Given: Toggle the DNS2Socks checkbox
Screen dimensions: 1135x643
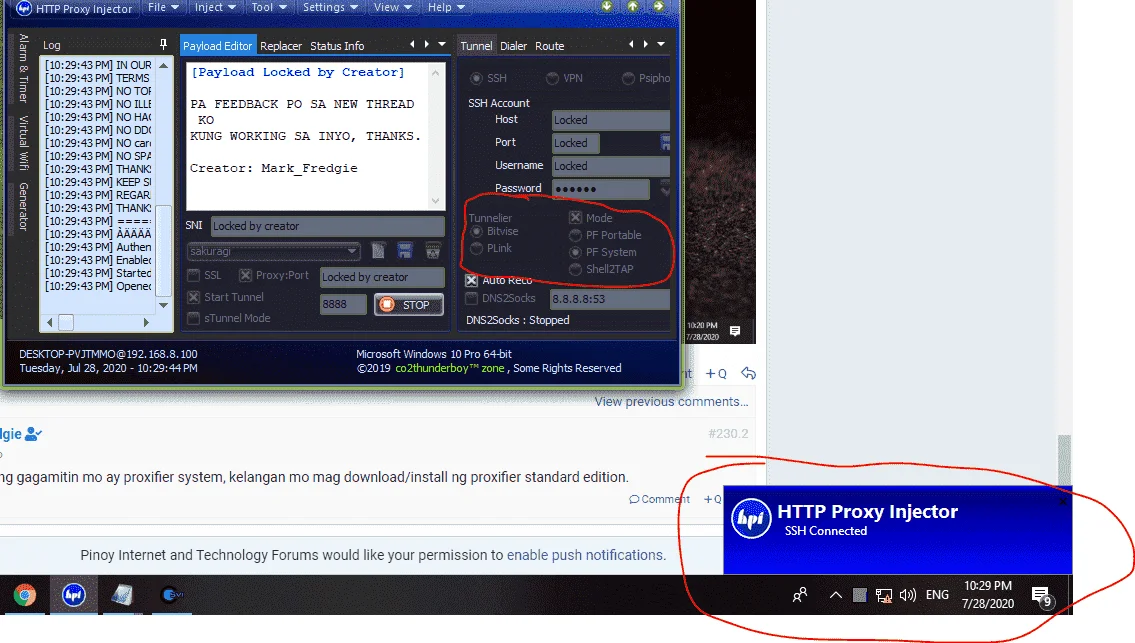Looking at the screenshot, I should point(471,298).
